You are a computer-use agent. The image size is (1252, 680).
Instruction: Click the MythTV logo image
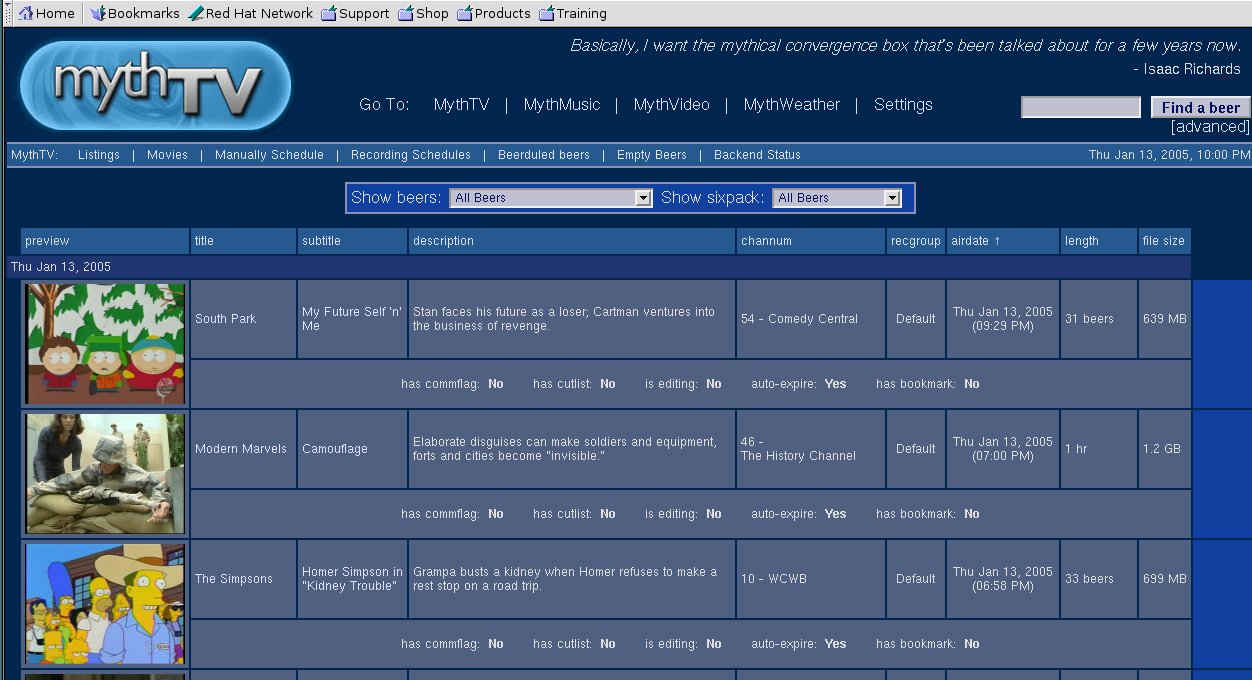tap(155, 86)
